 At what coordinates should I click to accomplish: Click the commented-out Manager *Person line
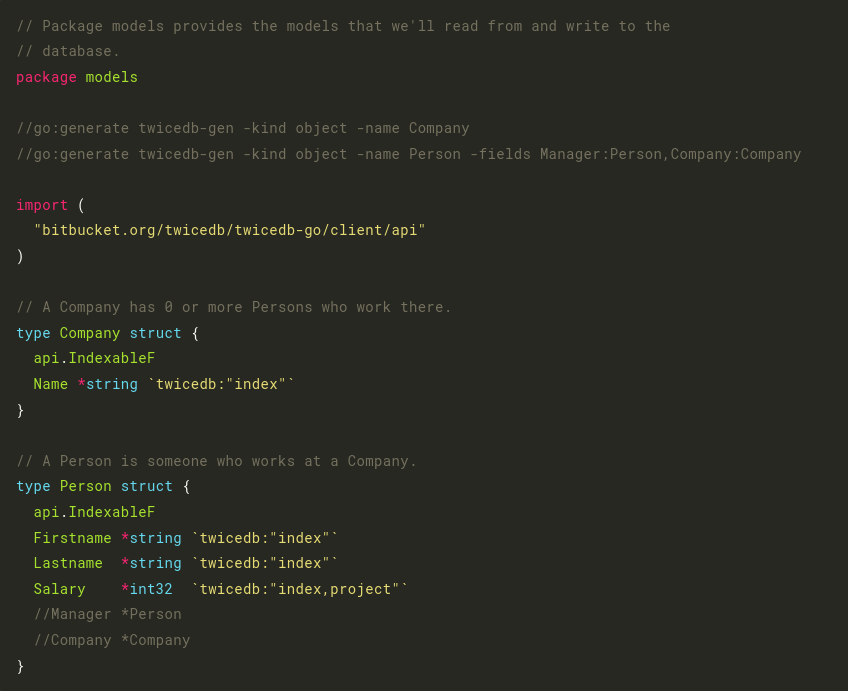tap(108, 614)
